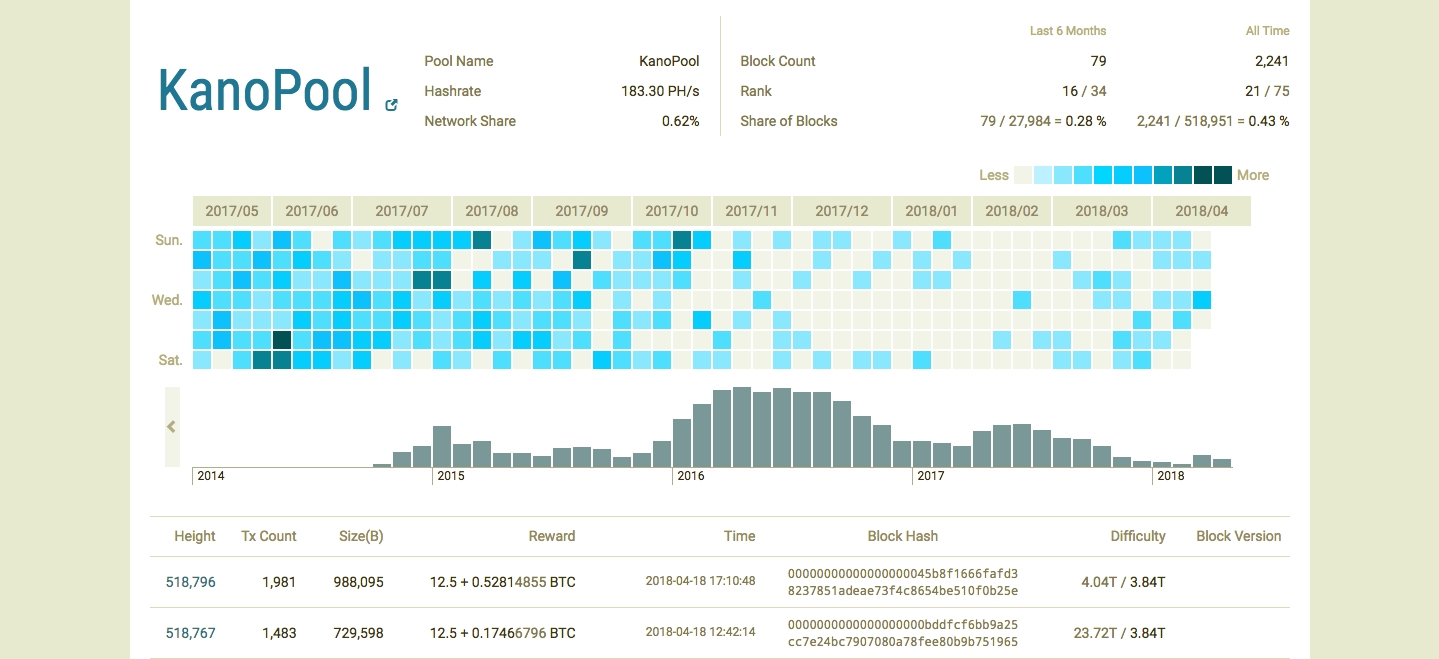Viewport: 1439px width, 659px height.
Task: Click the Block Count label
Action: (778, 61)
